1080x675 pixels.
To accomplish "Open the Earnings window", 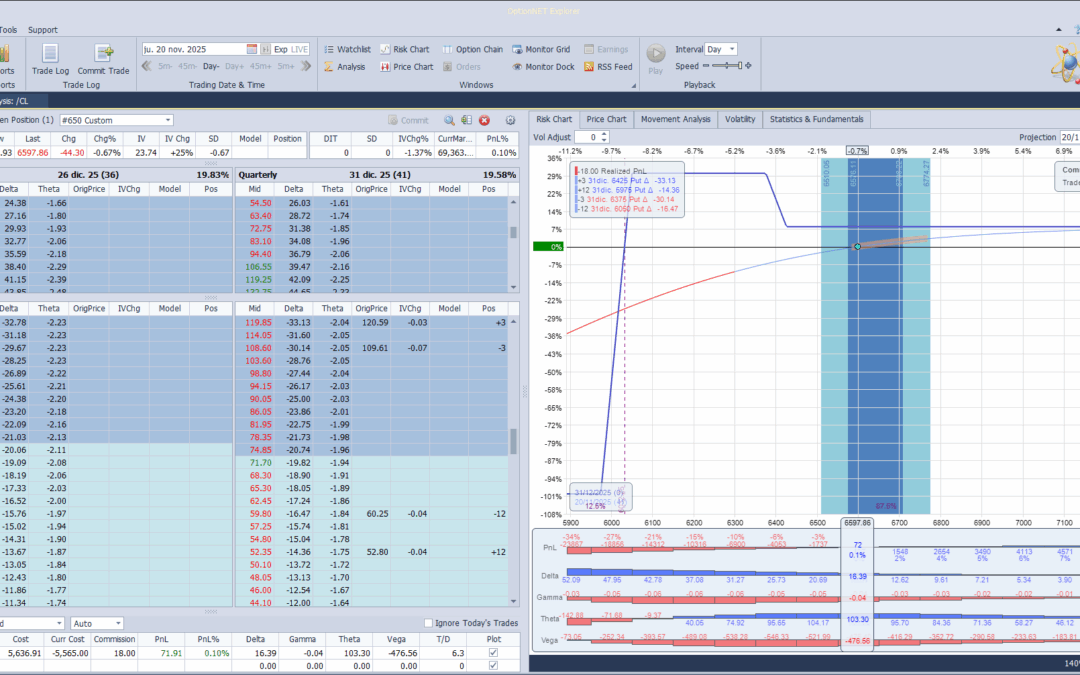I will 606,50.
